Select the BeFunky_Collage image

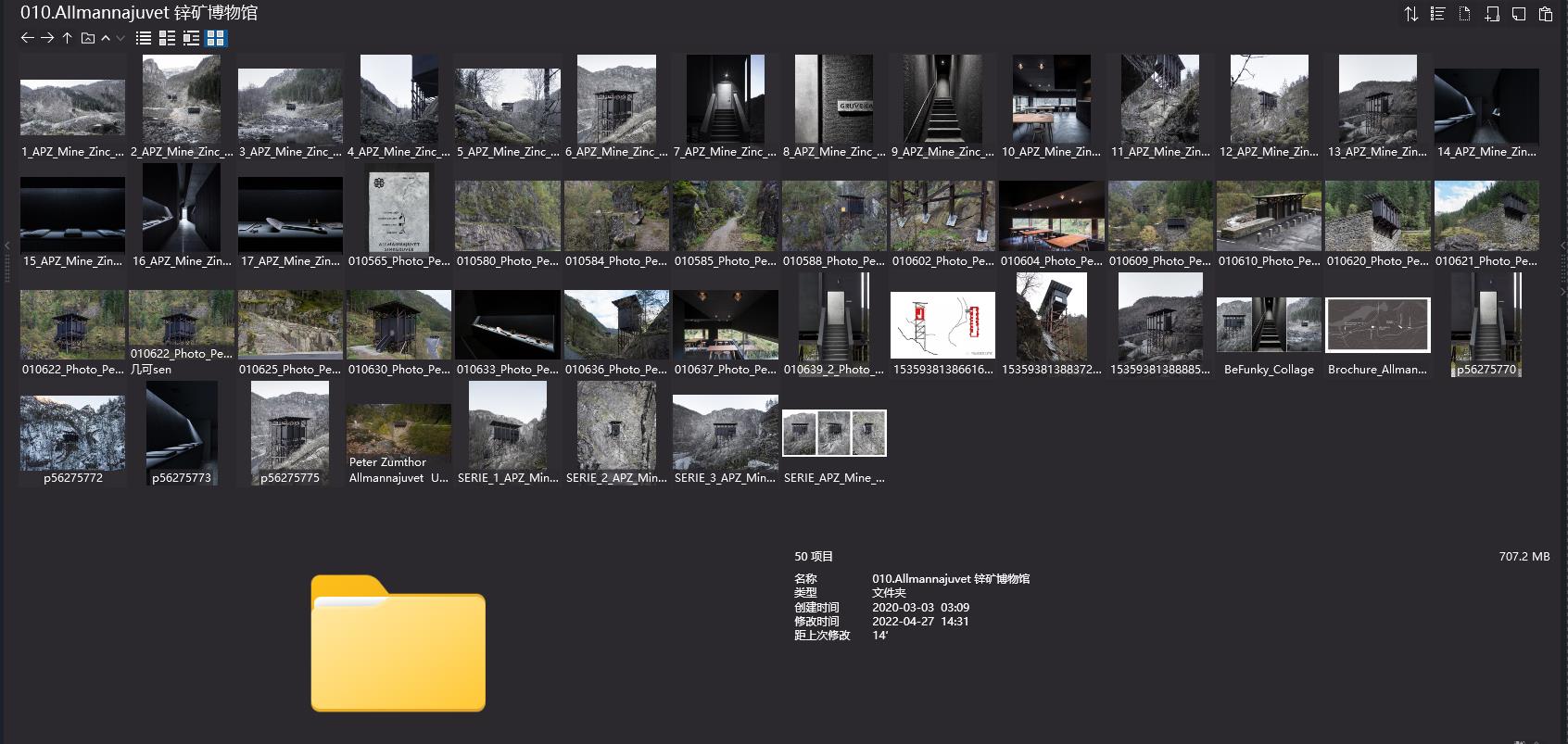click(x=1269, y=325)
